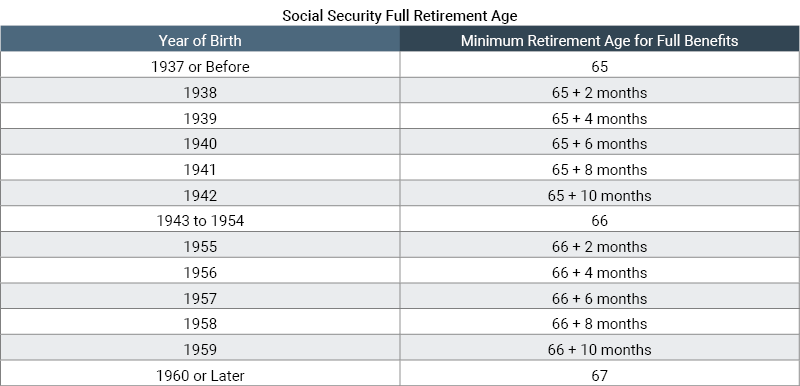
Task: Click the 65 + 6 months cell
Action: tap(599, 144)
